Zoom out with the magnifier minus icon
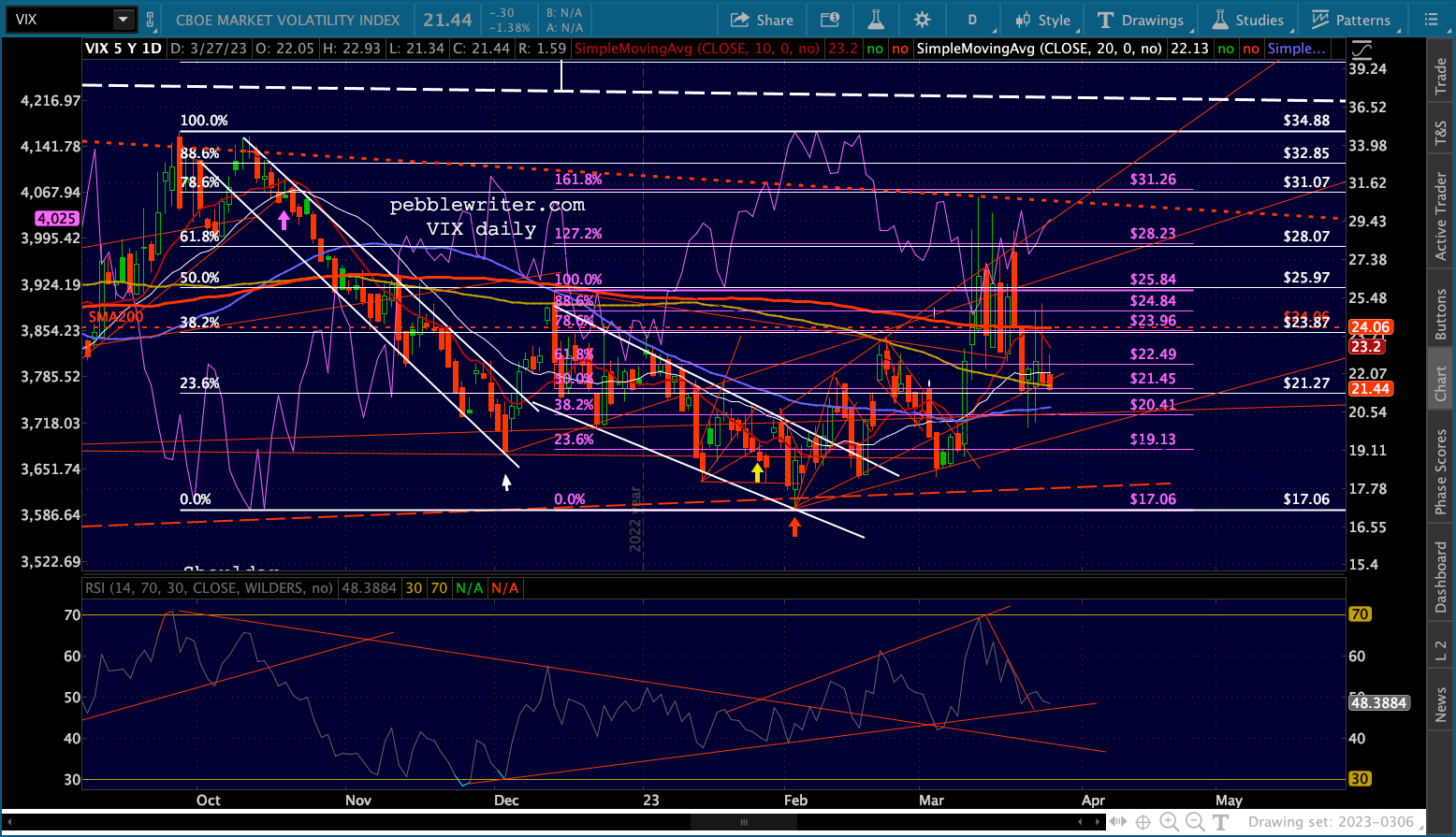Screen dimensions: 1456x837 pos(1196,823)
